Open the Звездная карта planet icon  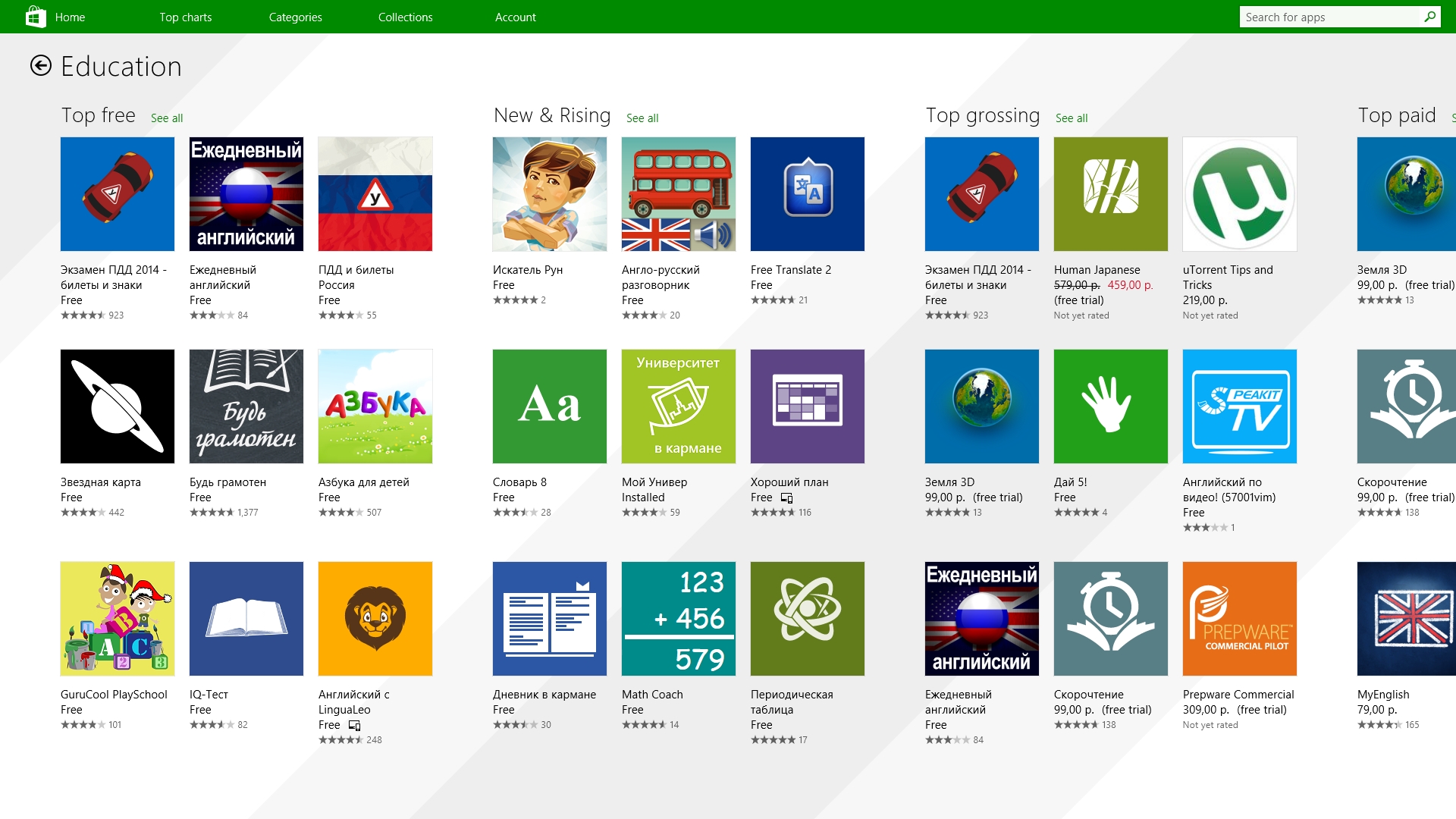click(x=118, y=406)
